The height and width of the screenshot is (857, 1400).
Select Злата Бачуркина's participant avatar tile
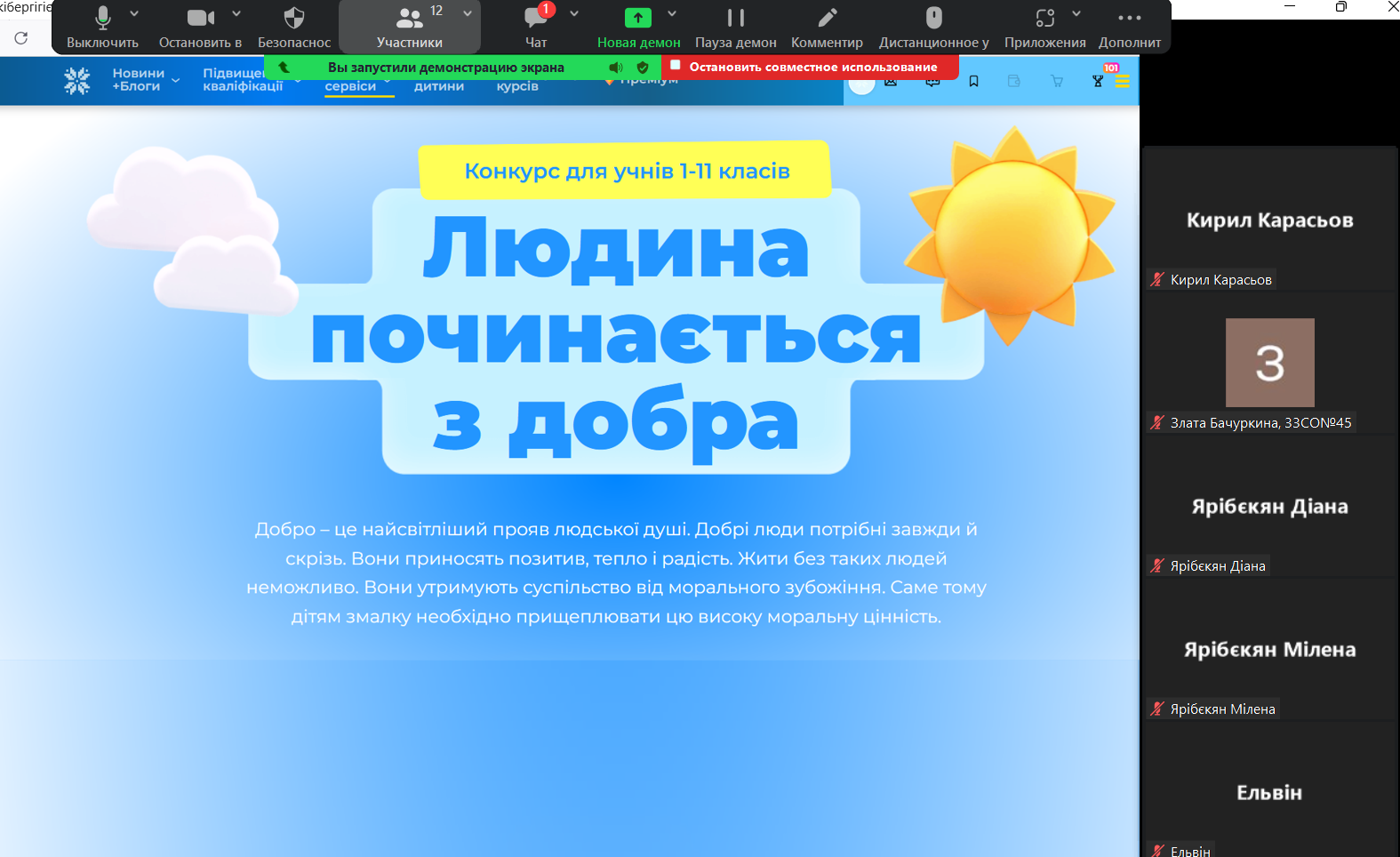(1269, 363)
